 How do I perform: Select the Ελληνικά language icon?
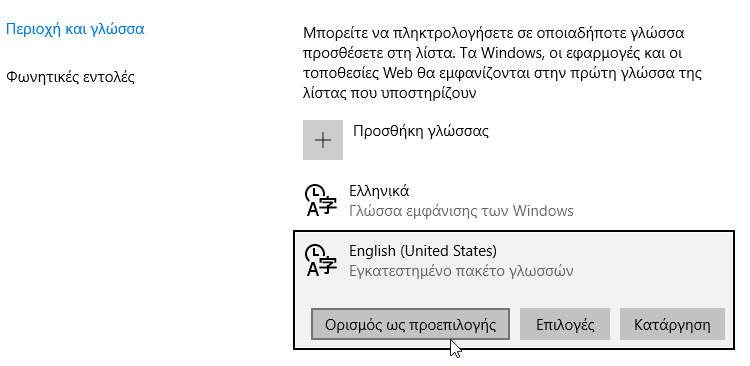pyautogui.click(x=320, y=200)
